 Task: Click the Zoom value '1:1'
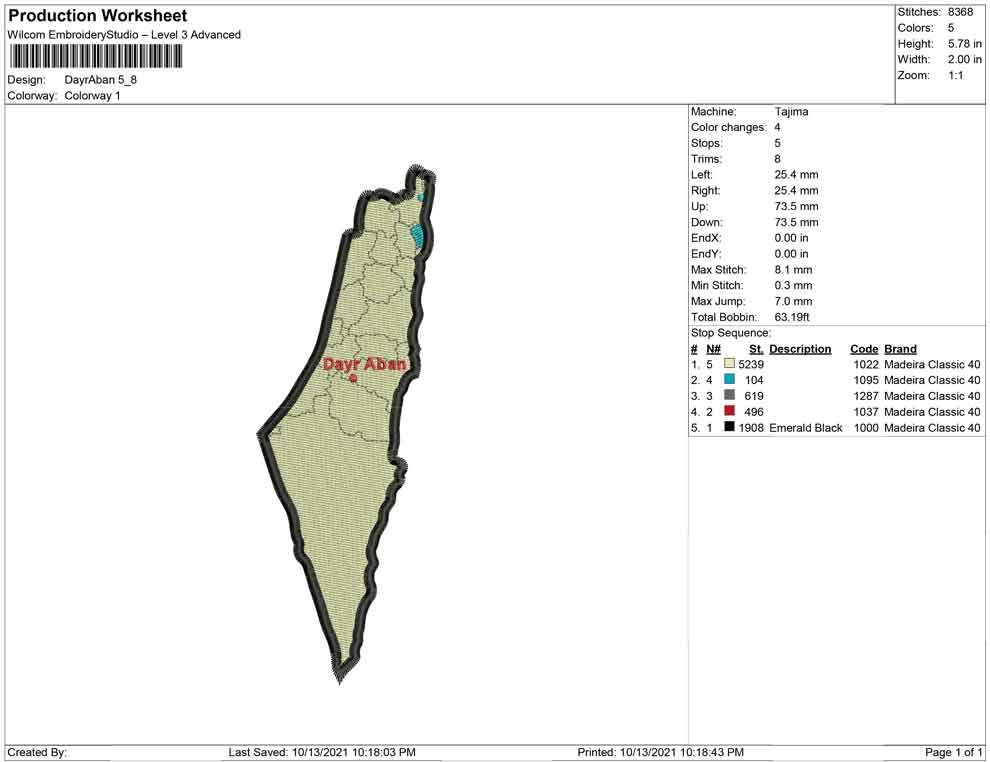click(955, 75)
